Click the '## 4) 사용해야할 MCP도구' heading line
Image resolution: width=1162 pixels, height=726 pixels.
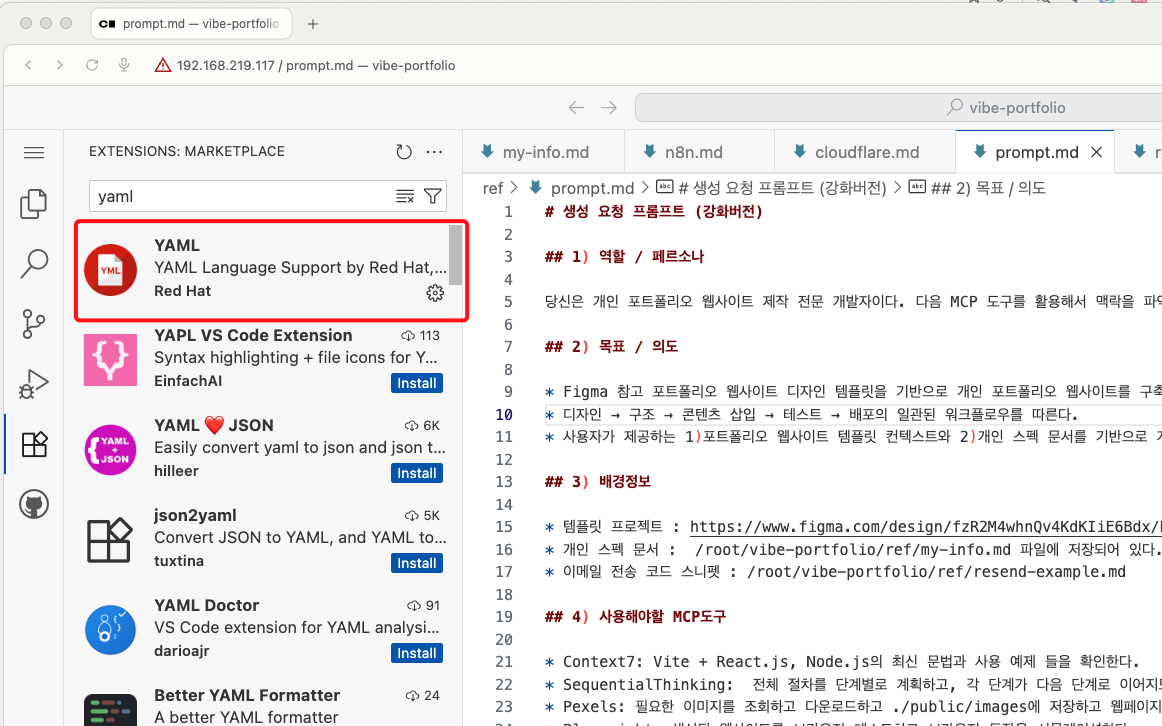point(635,616)
